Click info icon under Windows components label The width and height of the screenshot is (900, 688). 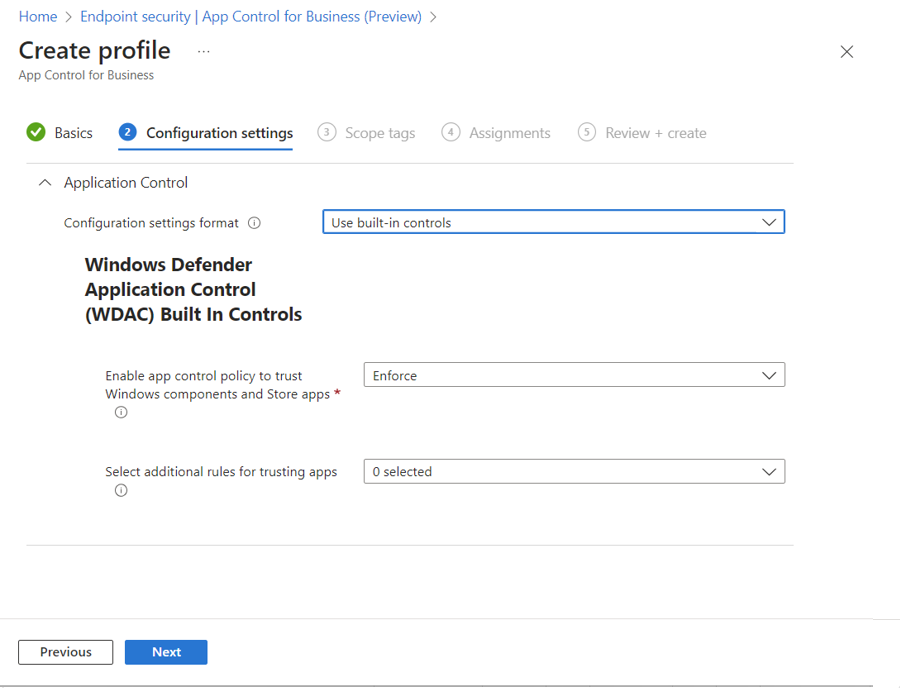pos(121,412)
